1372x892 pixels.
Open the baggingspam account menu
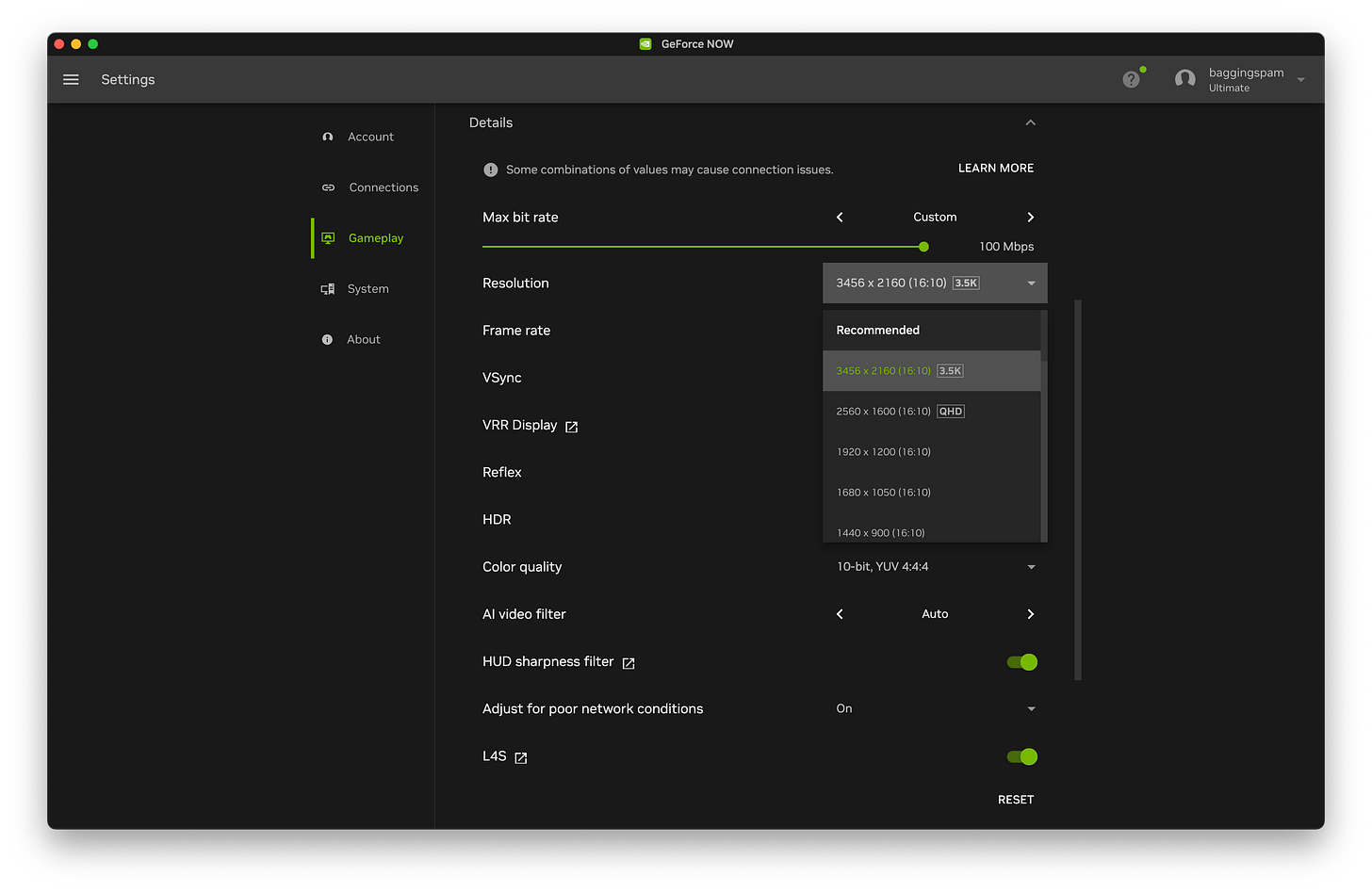coord(1244,79)
